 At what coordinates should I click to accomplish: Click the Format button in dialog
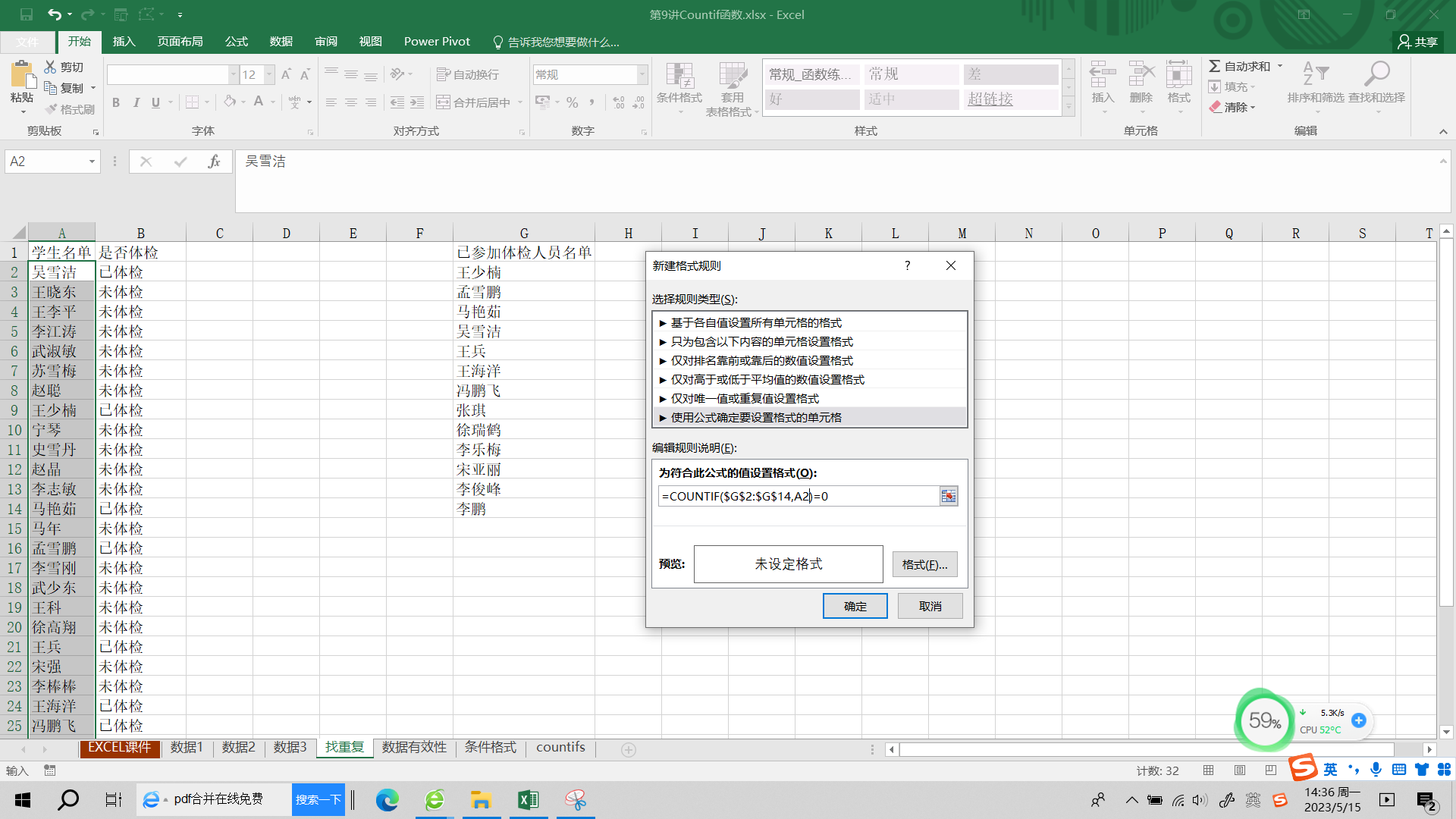pyautogui.click(x=924, y=564)
